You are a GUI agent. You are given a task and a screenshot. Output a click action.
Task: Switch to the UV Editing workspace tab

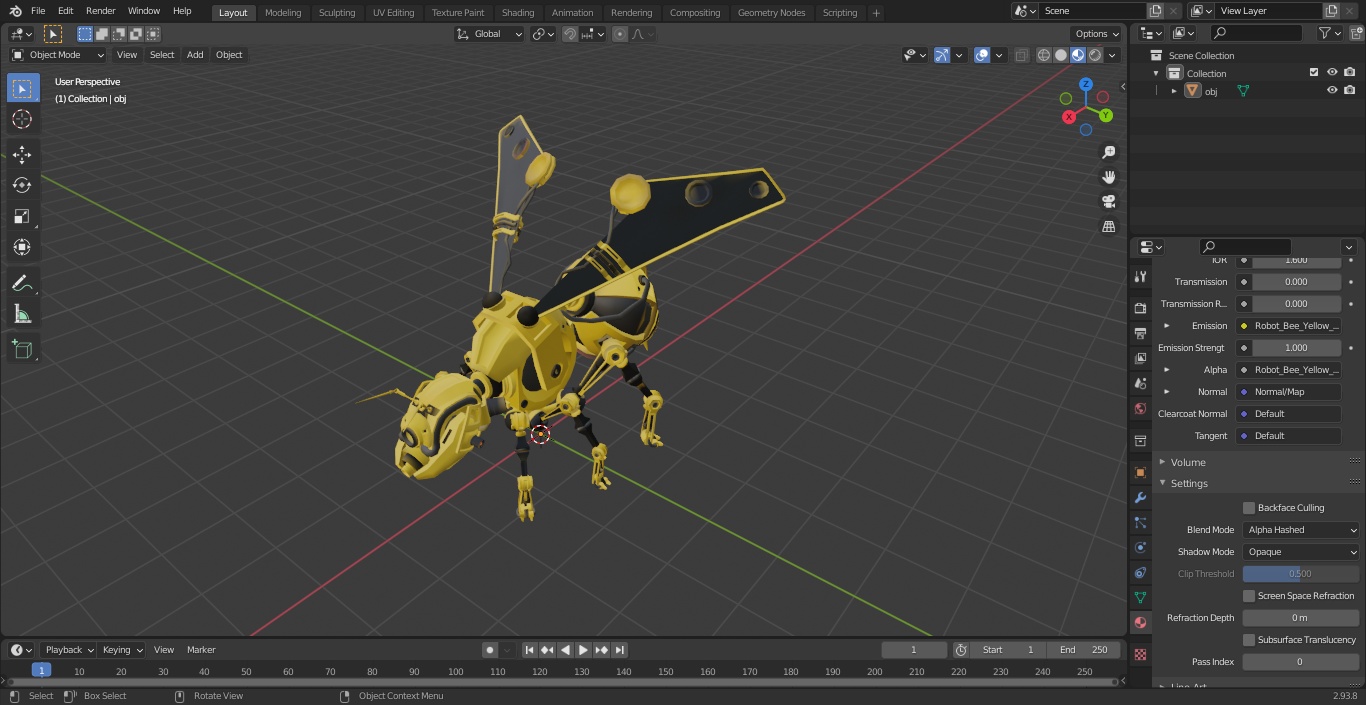pyautogui.click(x=393, y=12)
